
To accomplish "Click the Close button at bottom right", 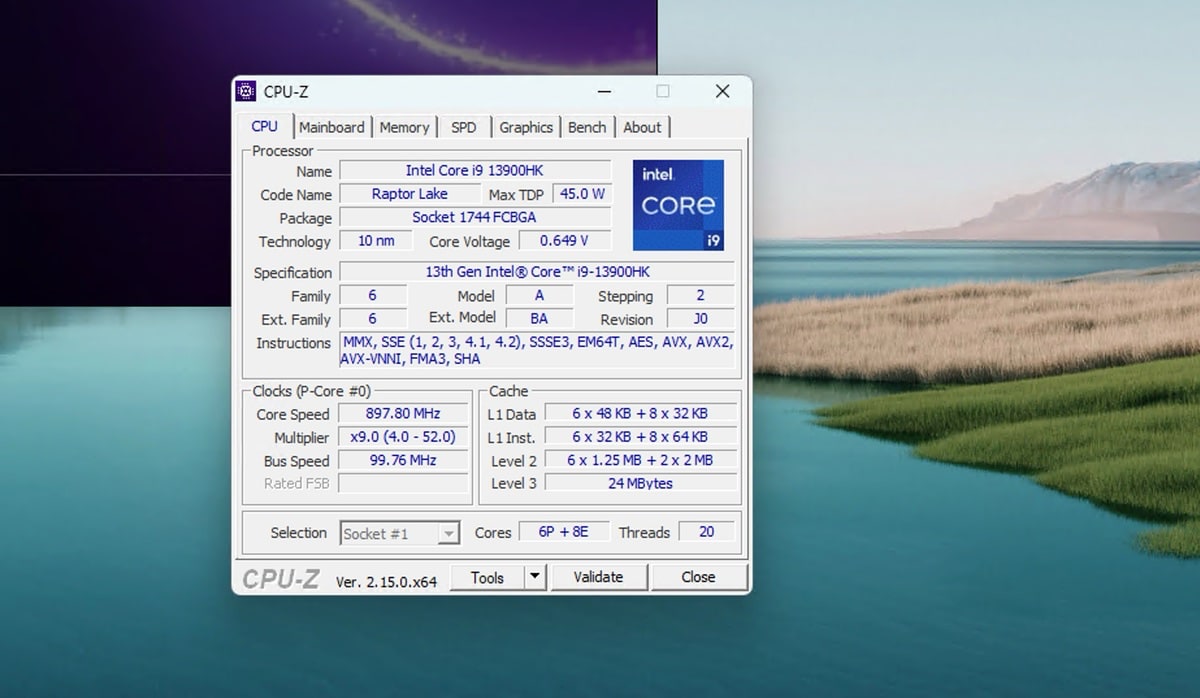I will 698,577.
